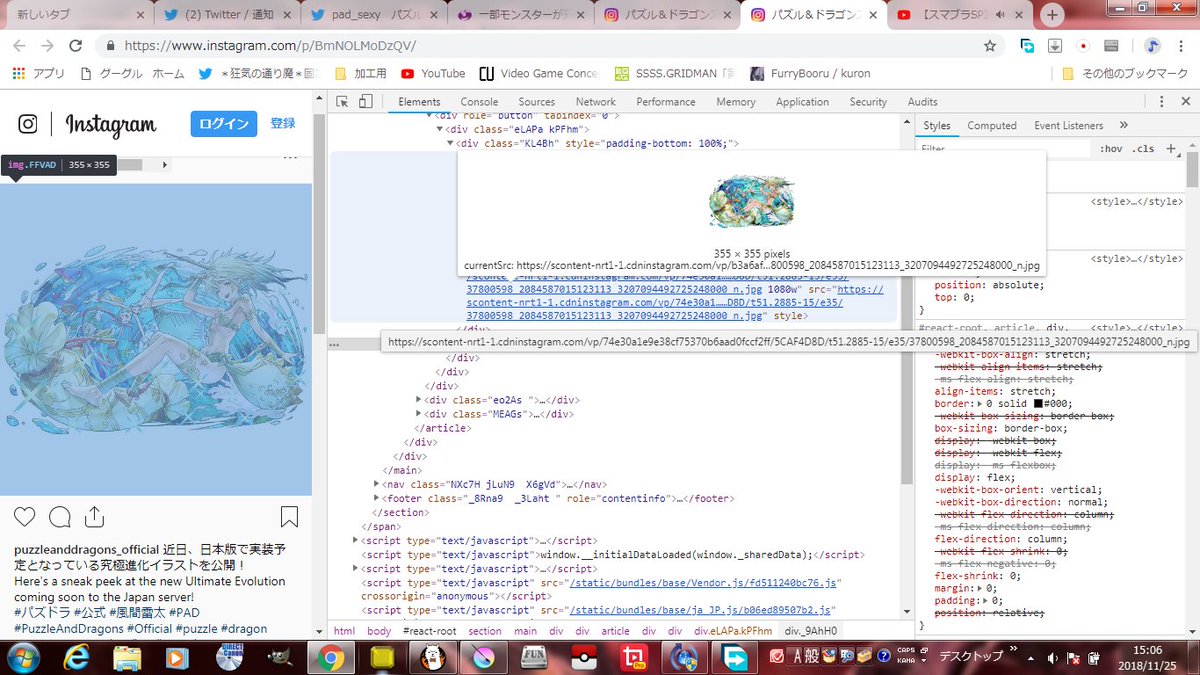Viewport: 1200px width, 675px height.
Task: Show more Styles pane tabs with the chevron
Action: tap(1124, 125)
